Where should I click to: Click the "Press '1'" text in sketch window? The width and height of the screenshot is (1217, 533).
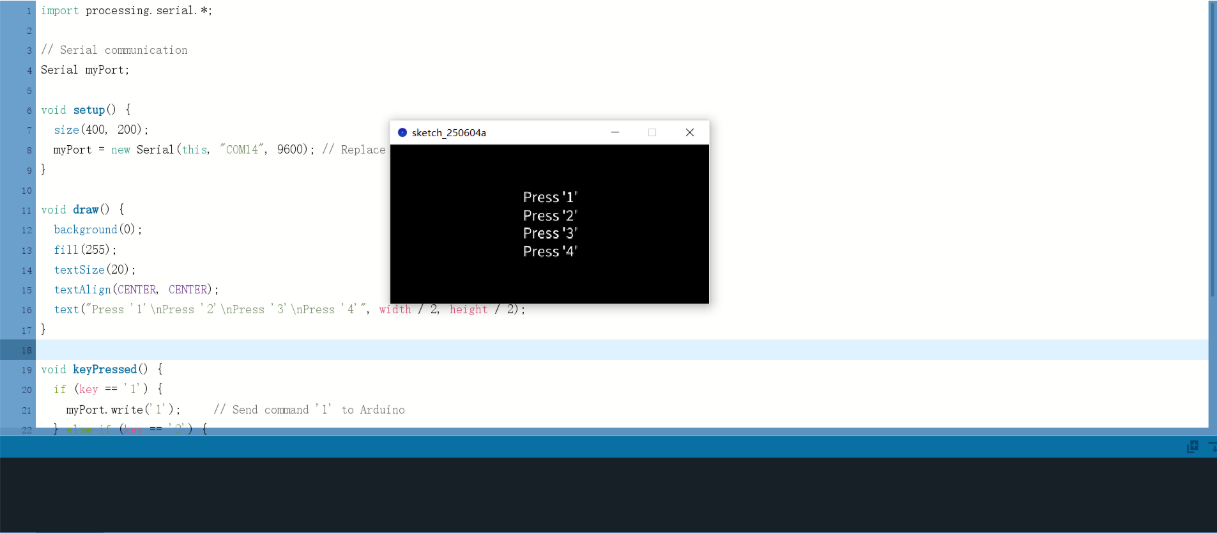[x=550, y=197]
